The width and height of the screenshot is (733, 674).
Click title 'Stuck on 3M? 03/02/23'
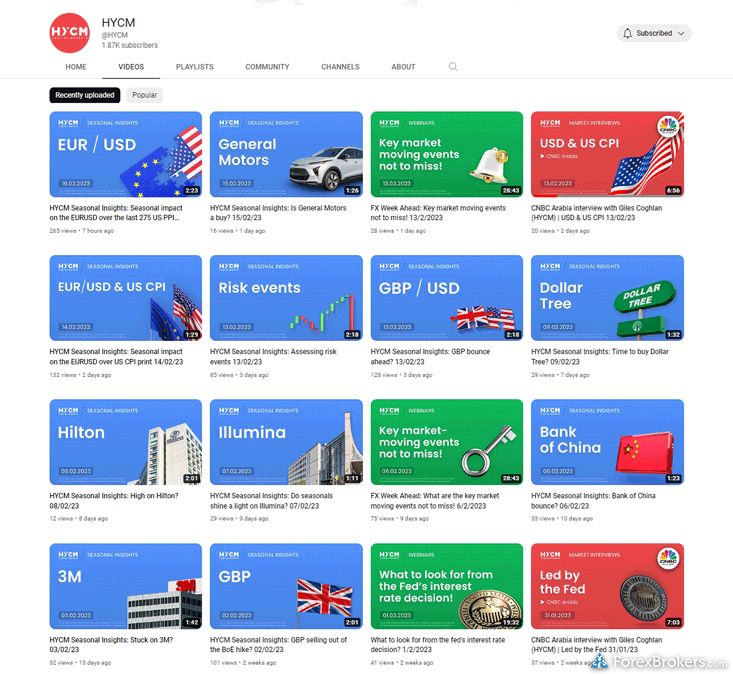point(111,645)
